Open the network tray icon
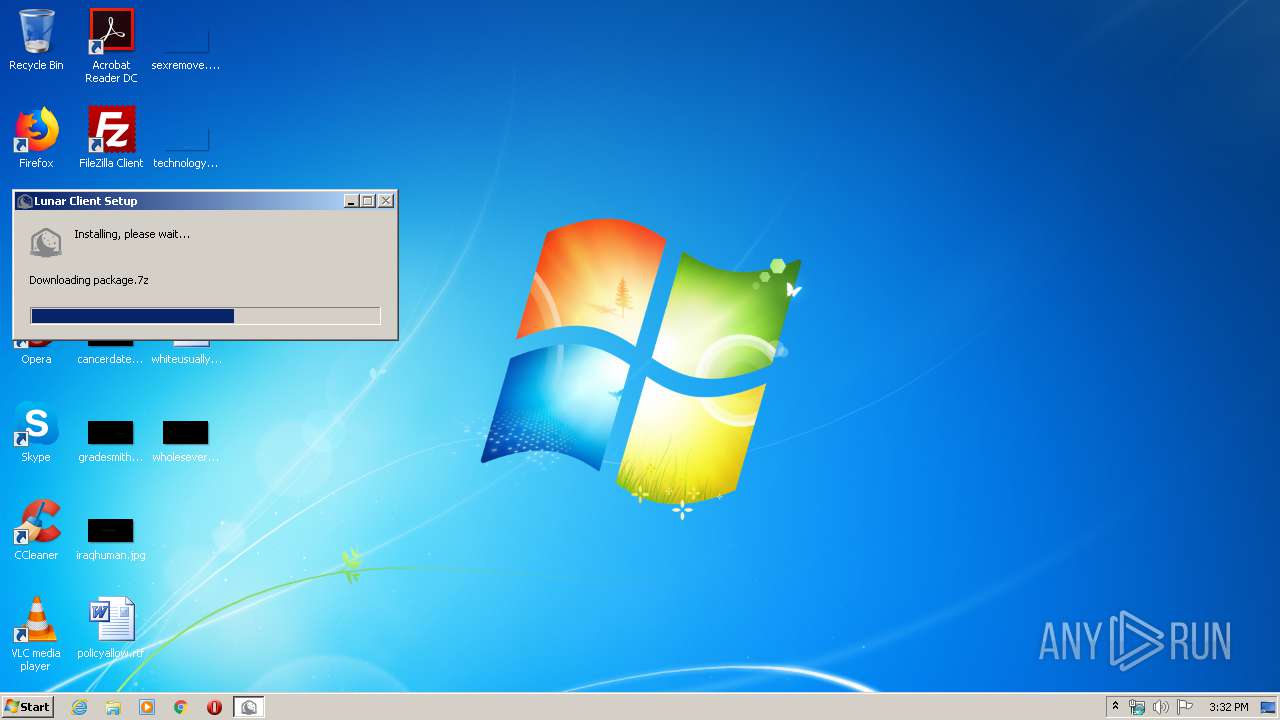The width and height of the screenshot is (1280, 720). coord(1137,707)
